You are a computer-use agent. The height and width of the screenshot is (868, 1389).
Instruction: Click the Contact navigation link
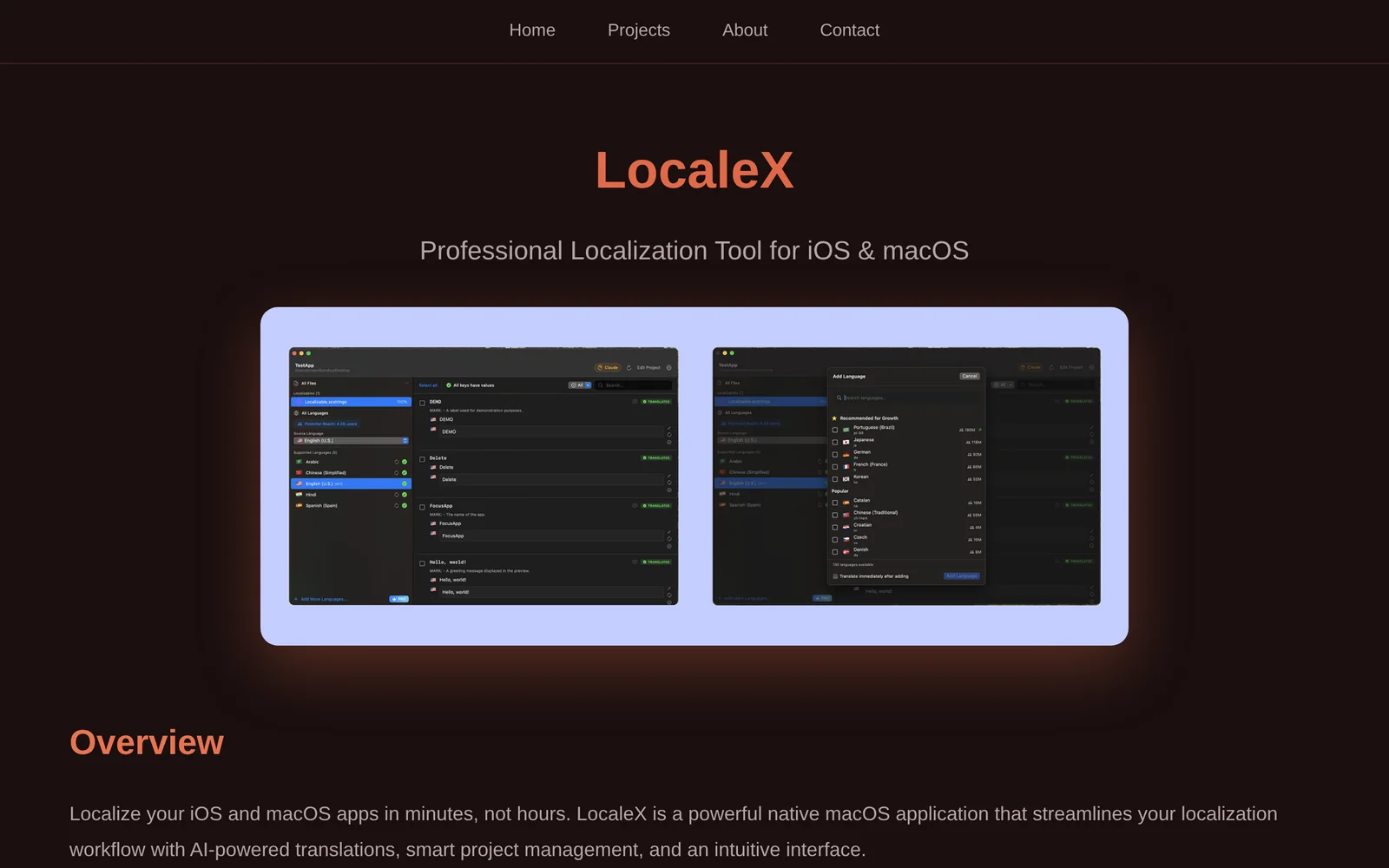click(849, 30)
